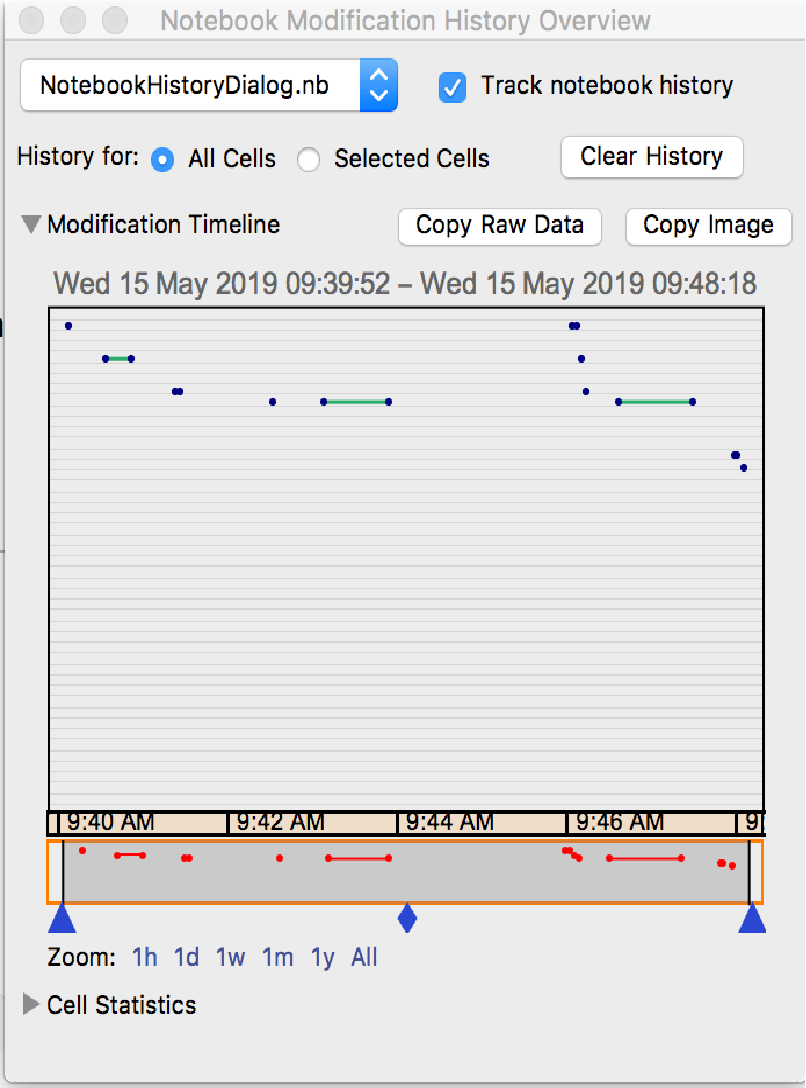Set timeline zoom to 1h

(x=145, y=958)
